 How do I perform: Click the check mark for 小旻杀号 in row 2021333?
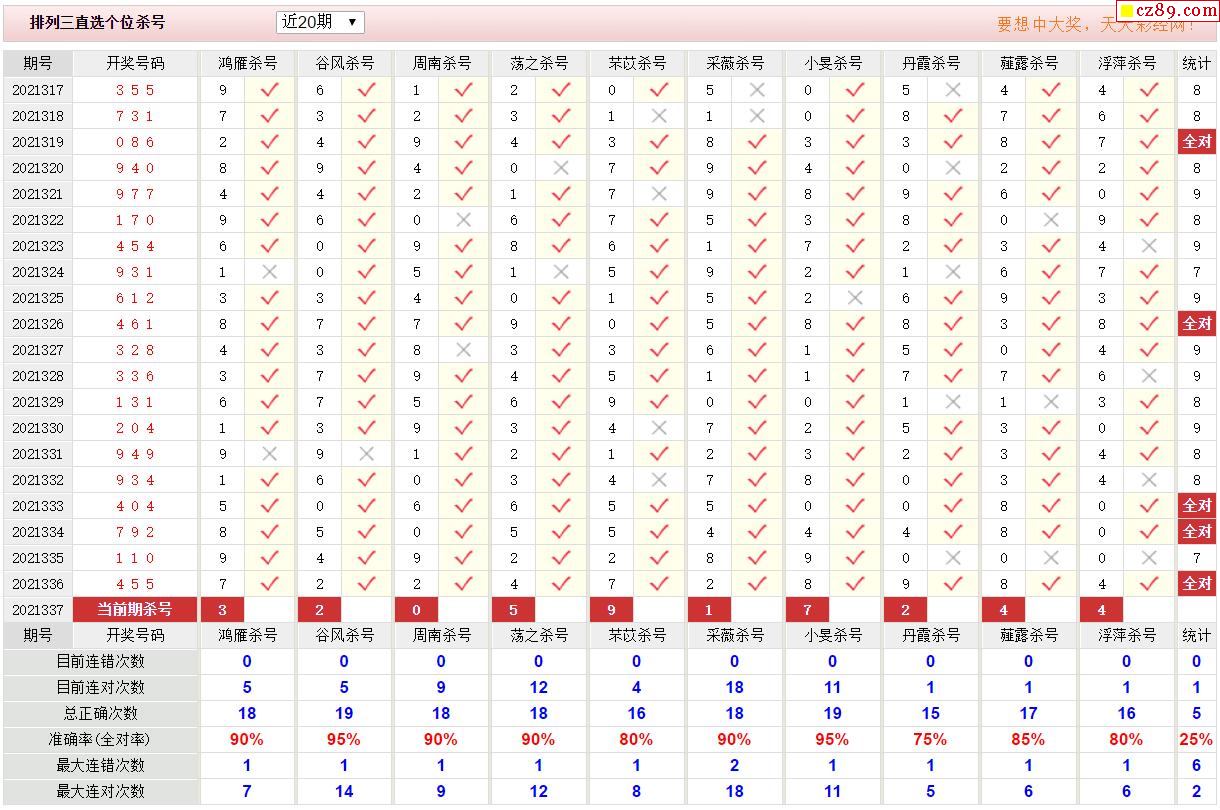(x=854, y=506)
